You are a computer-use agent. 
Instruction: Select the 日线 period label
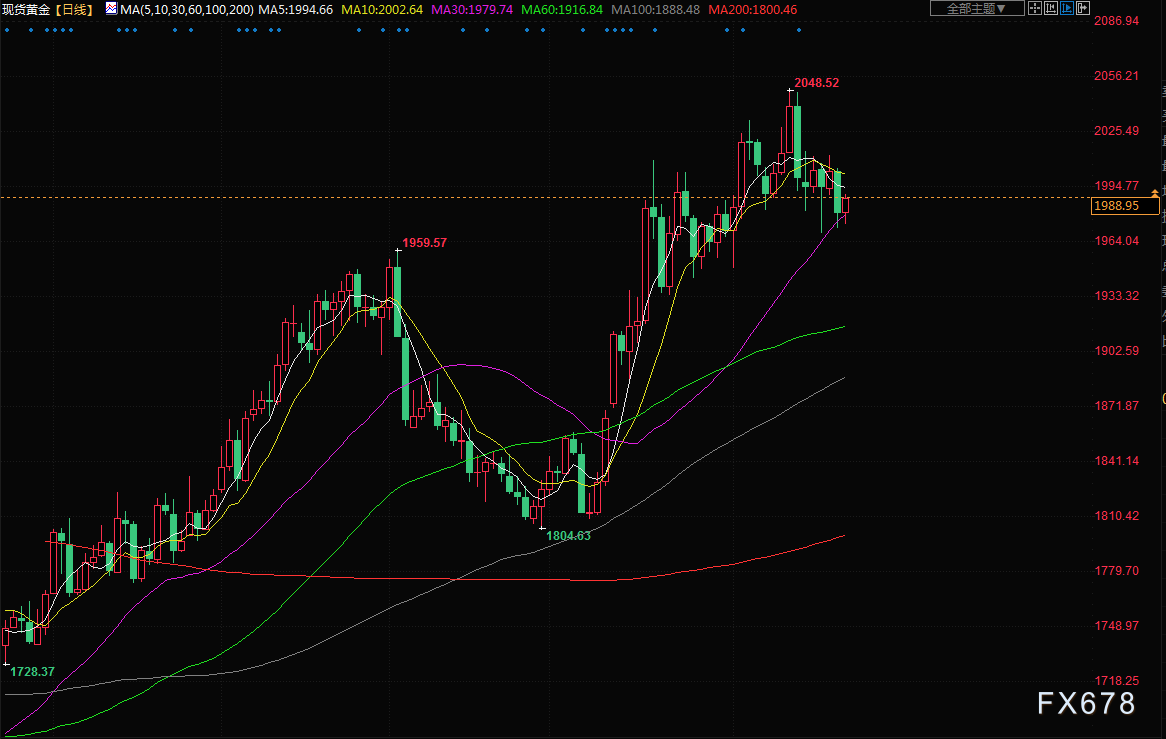point(74,10)
